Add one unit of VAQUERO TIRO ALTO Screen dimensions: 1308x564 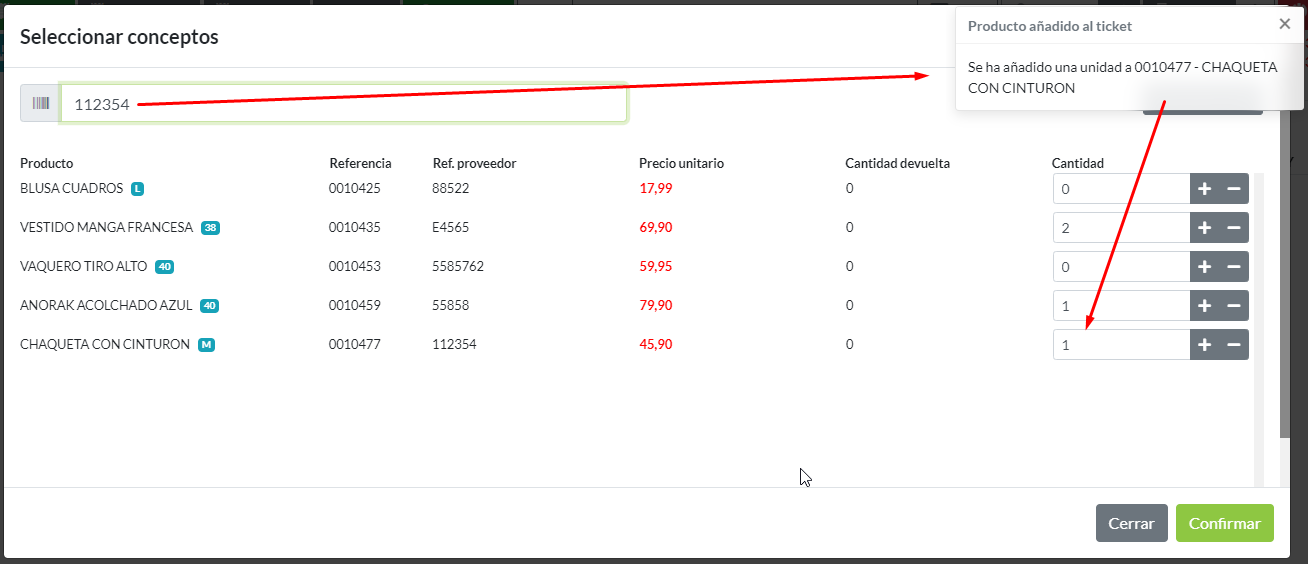(1204, 267)
